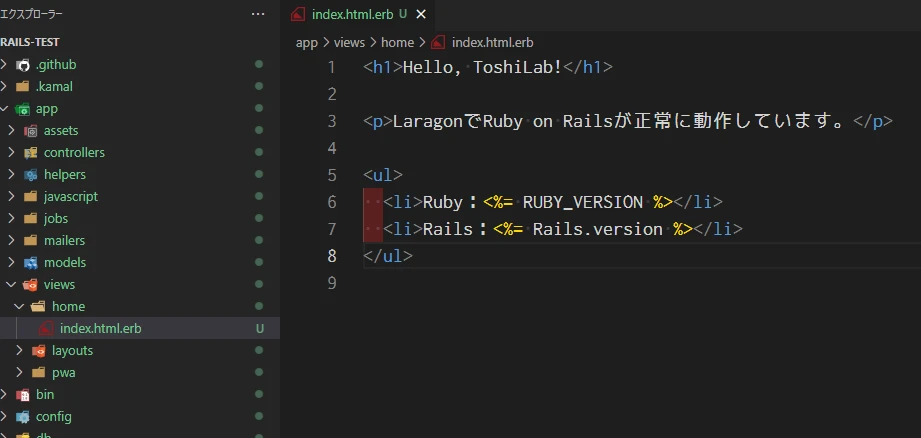
Task: Click the app folder icon
Action: click(23, 109)
